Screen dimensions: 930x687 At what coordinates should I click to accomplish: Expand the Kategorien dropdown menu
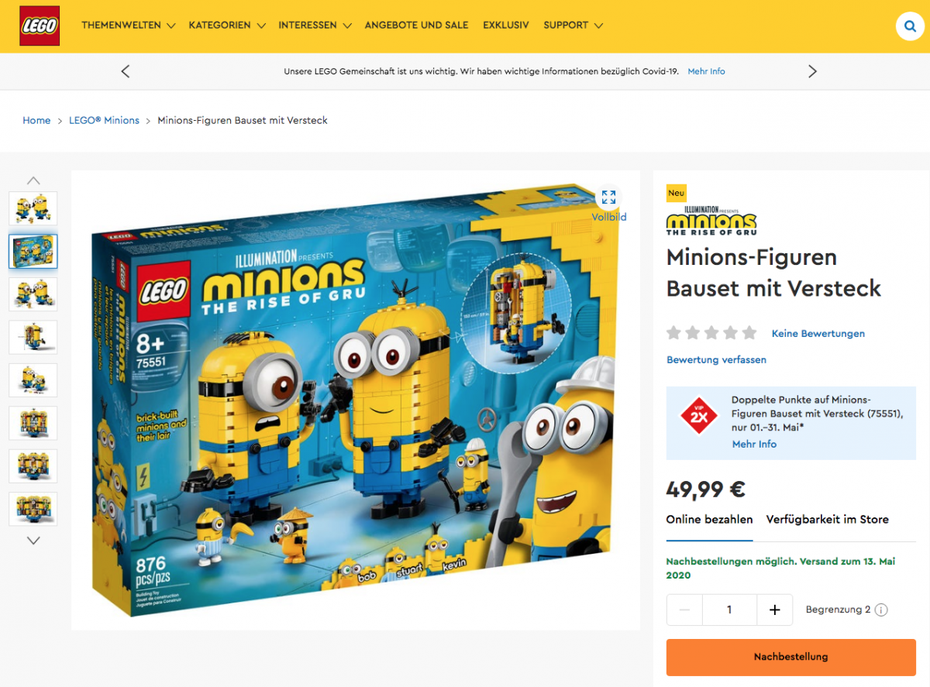[x=227, y=26]
